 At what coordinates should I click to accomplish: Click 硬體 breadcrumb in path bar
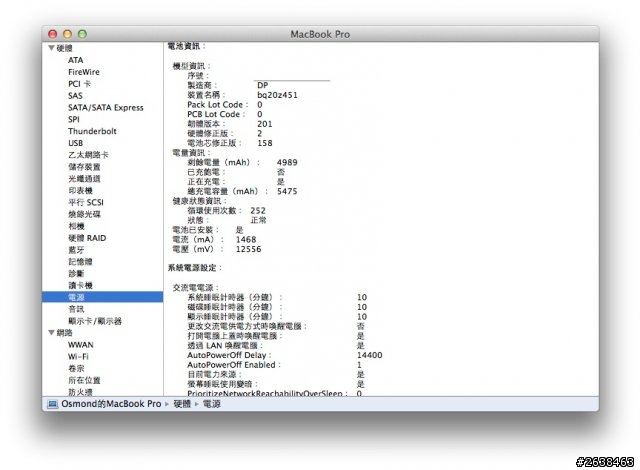(182, 404)
